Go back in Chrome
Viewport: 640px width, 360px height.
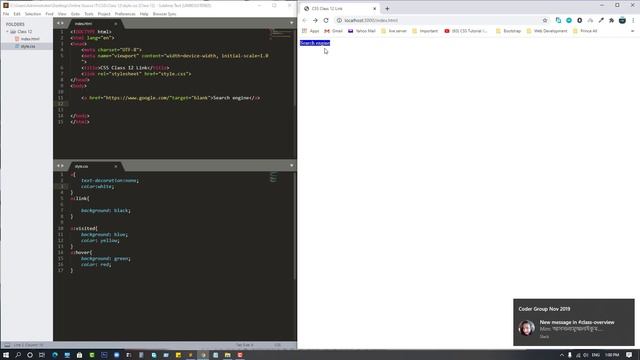304,20
